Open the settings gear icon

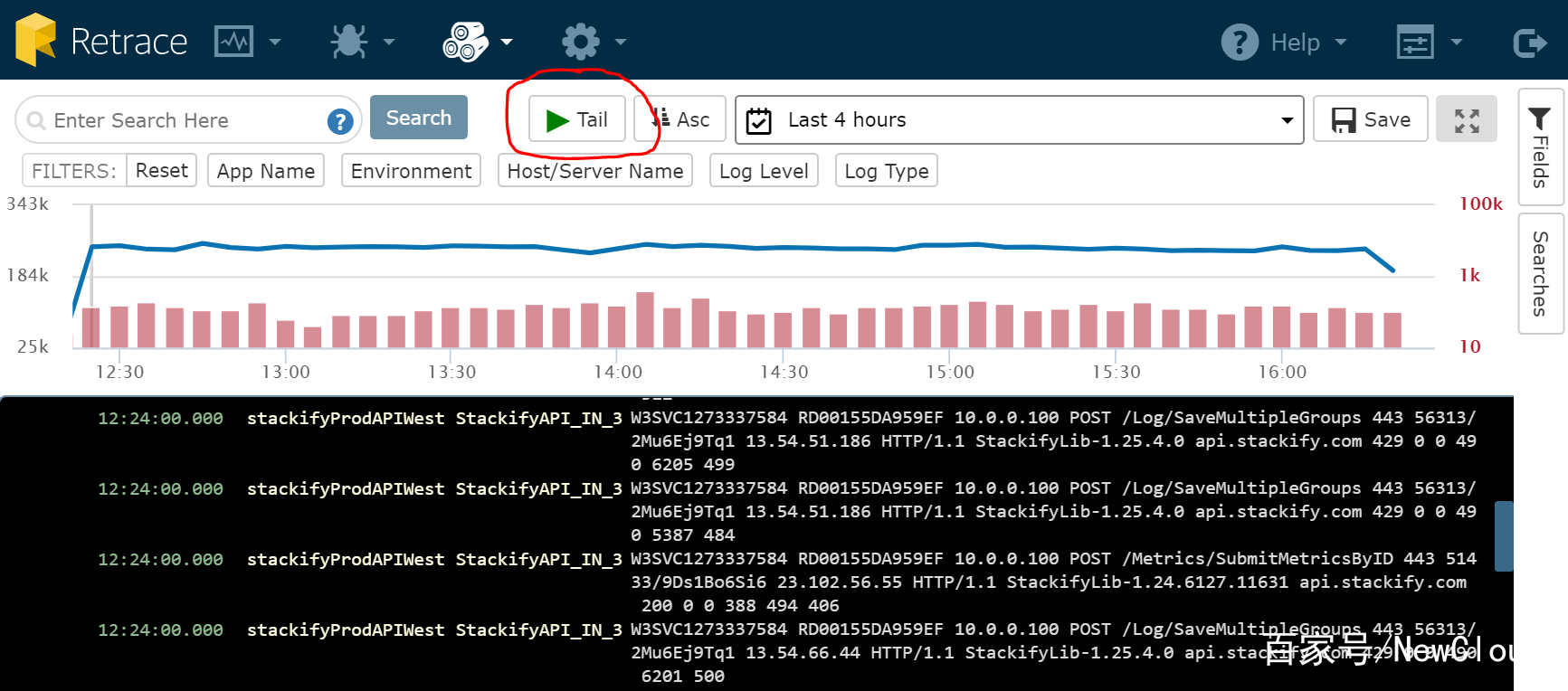tap(581, 42)
